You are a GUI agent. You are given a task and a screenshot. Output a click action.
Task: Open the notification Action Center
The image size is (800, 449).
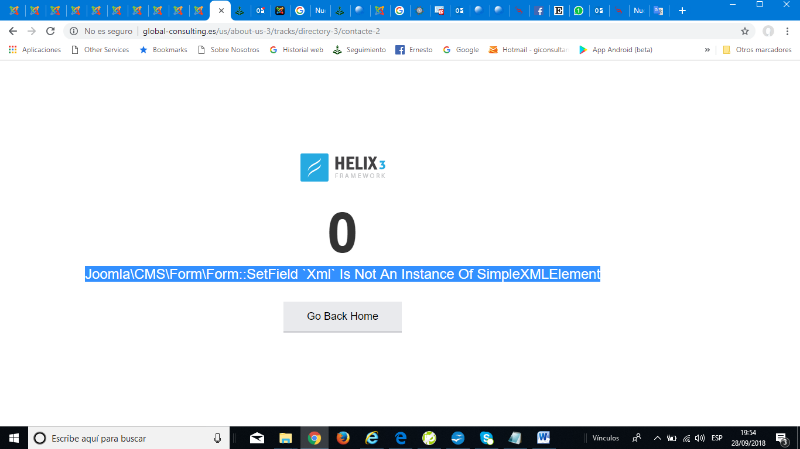coord(782,438)
